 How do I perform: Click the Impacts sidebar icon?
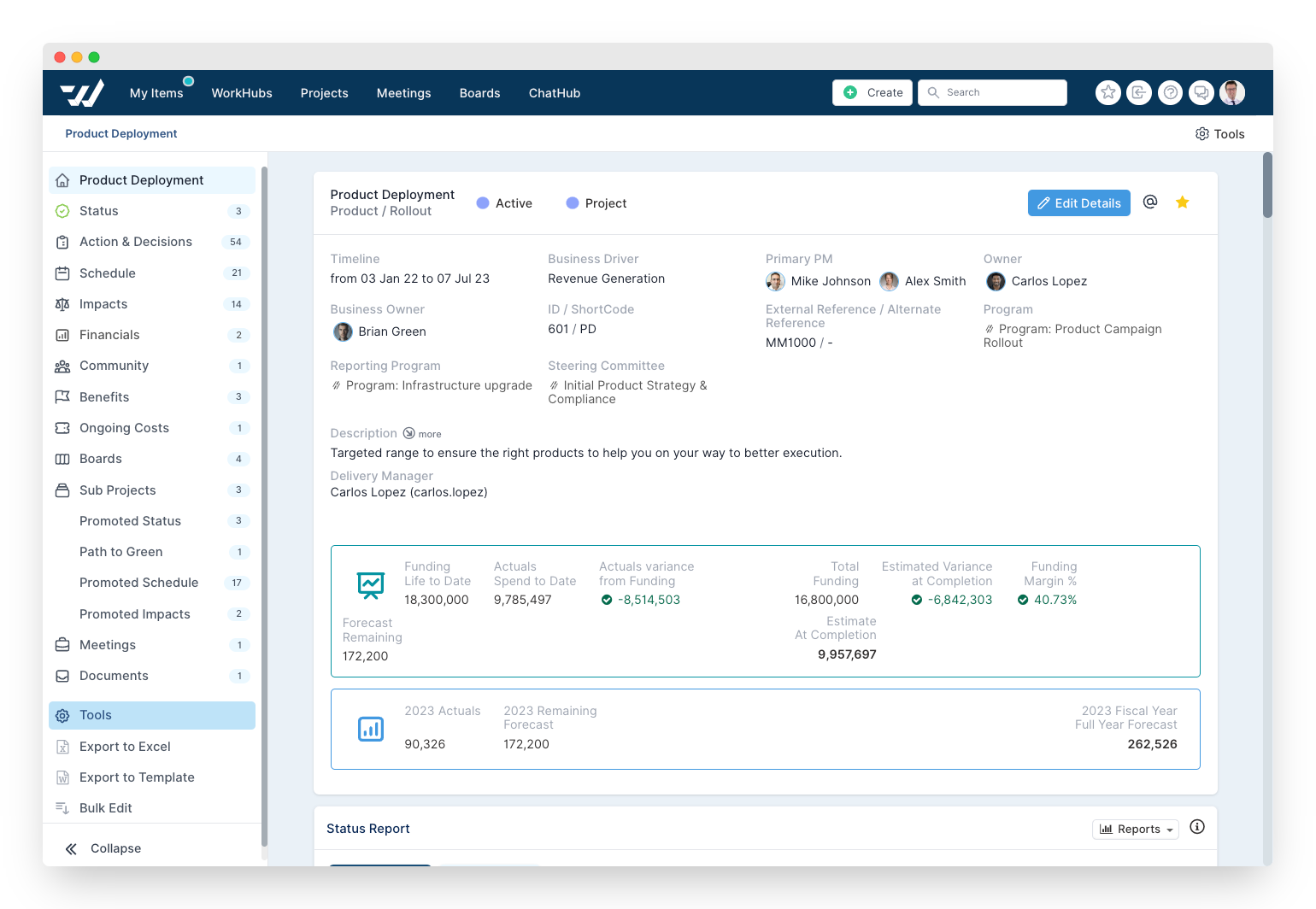(x=63, y=303)
